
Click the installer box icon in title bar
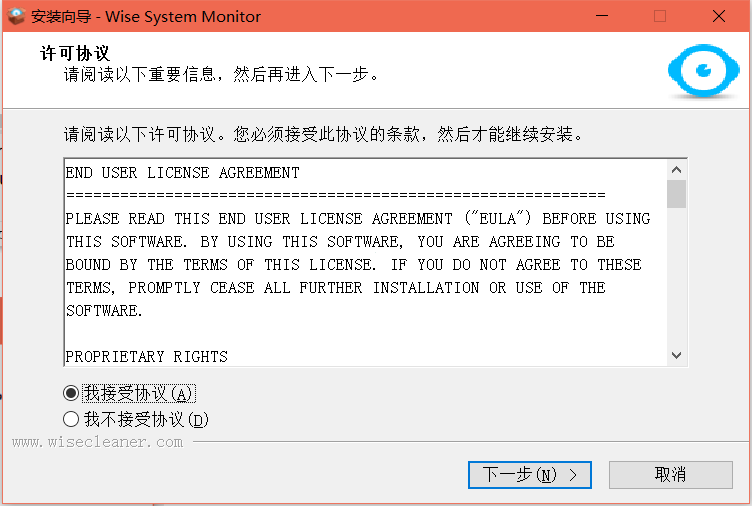(16, 16)
